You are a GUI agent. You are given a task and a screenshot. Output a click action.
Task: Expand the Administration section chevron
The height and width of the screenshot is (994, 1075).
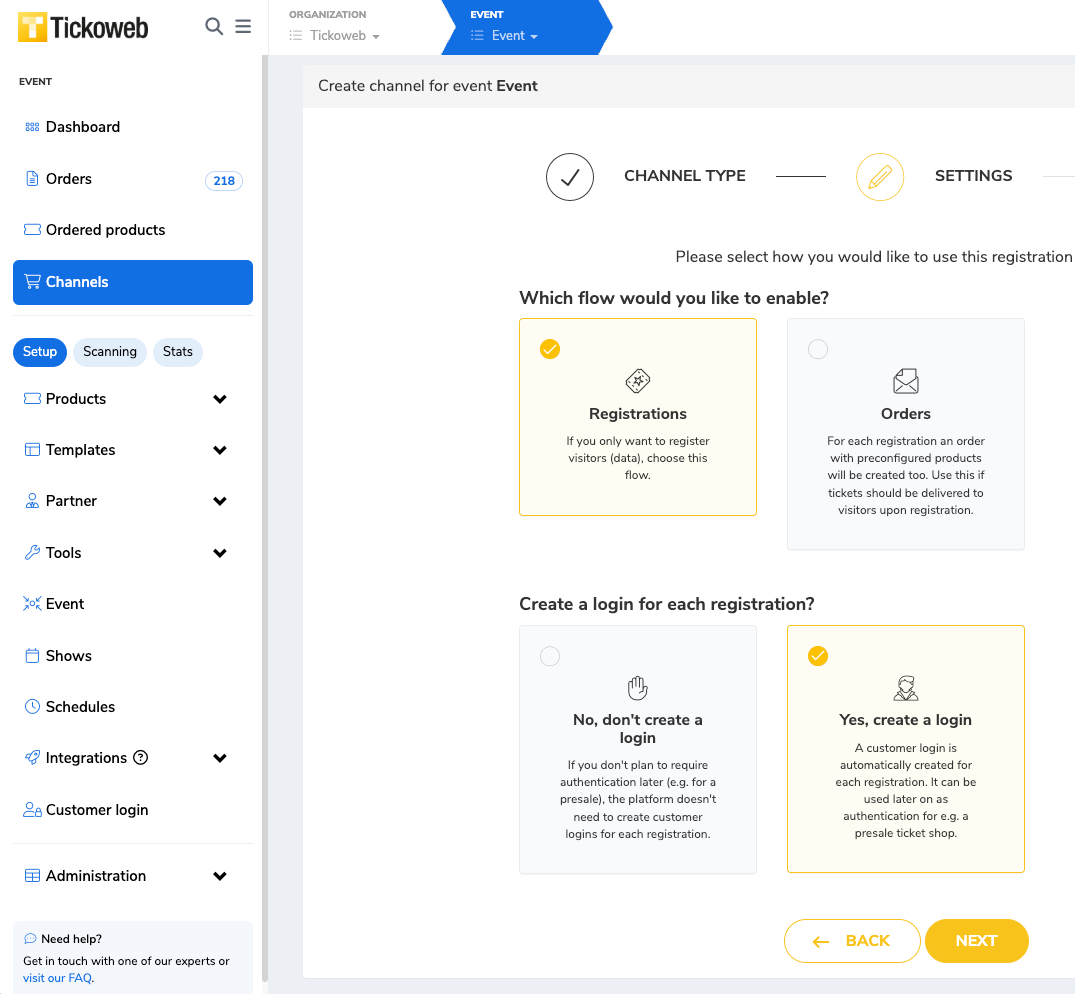[x=220, y=876]
